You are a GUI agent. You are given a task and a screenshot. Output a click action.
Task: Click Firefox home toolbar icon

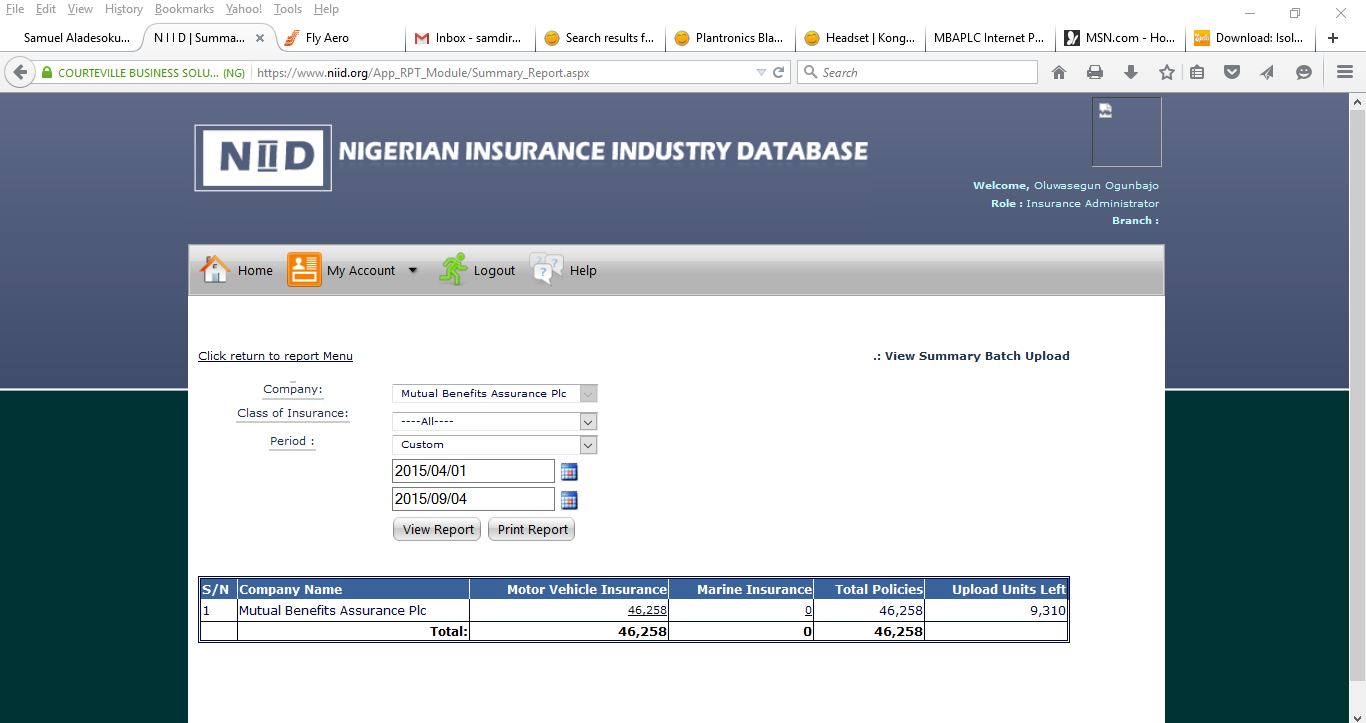[x=1059, y=72]
